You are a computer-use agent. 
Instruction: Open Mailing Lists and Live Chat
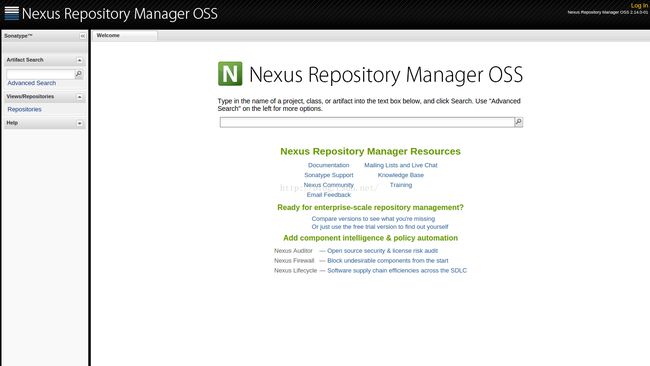(400, 165)
